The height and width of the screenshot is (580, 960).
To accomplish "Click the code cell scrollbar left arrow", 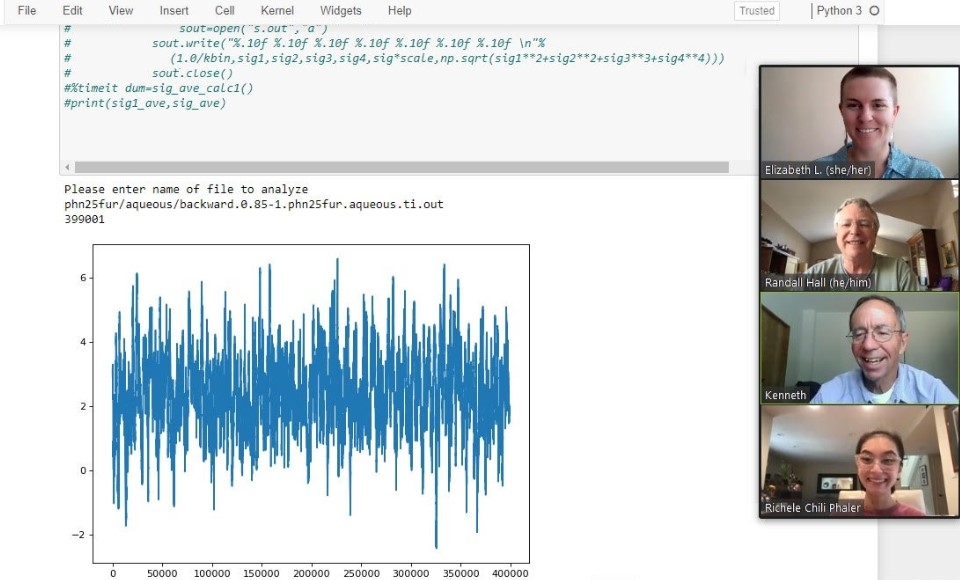I will [x=68, y=167].
